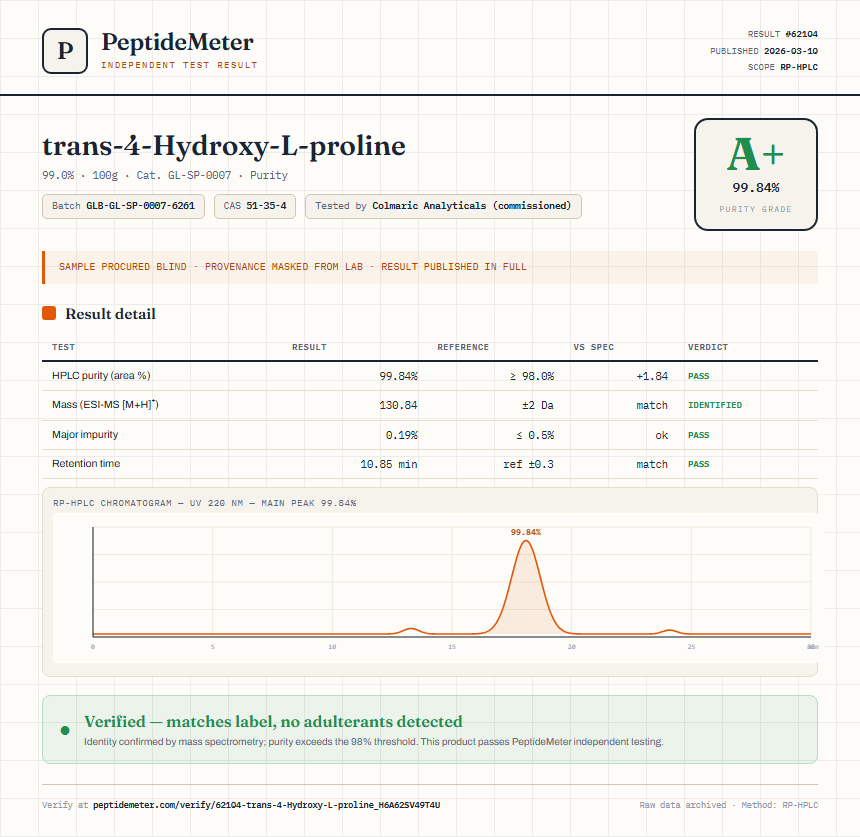Click the Mass (ESI-MS [M+H]+) row label
Viewport: 860px width, 837px height.
pos(105,405)
